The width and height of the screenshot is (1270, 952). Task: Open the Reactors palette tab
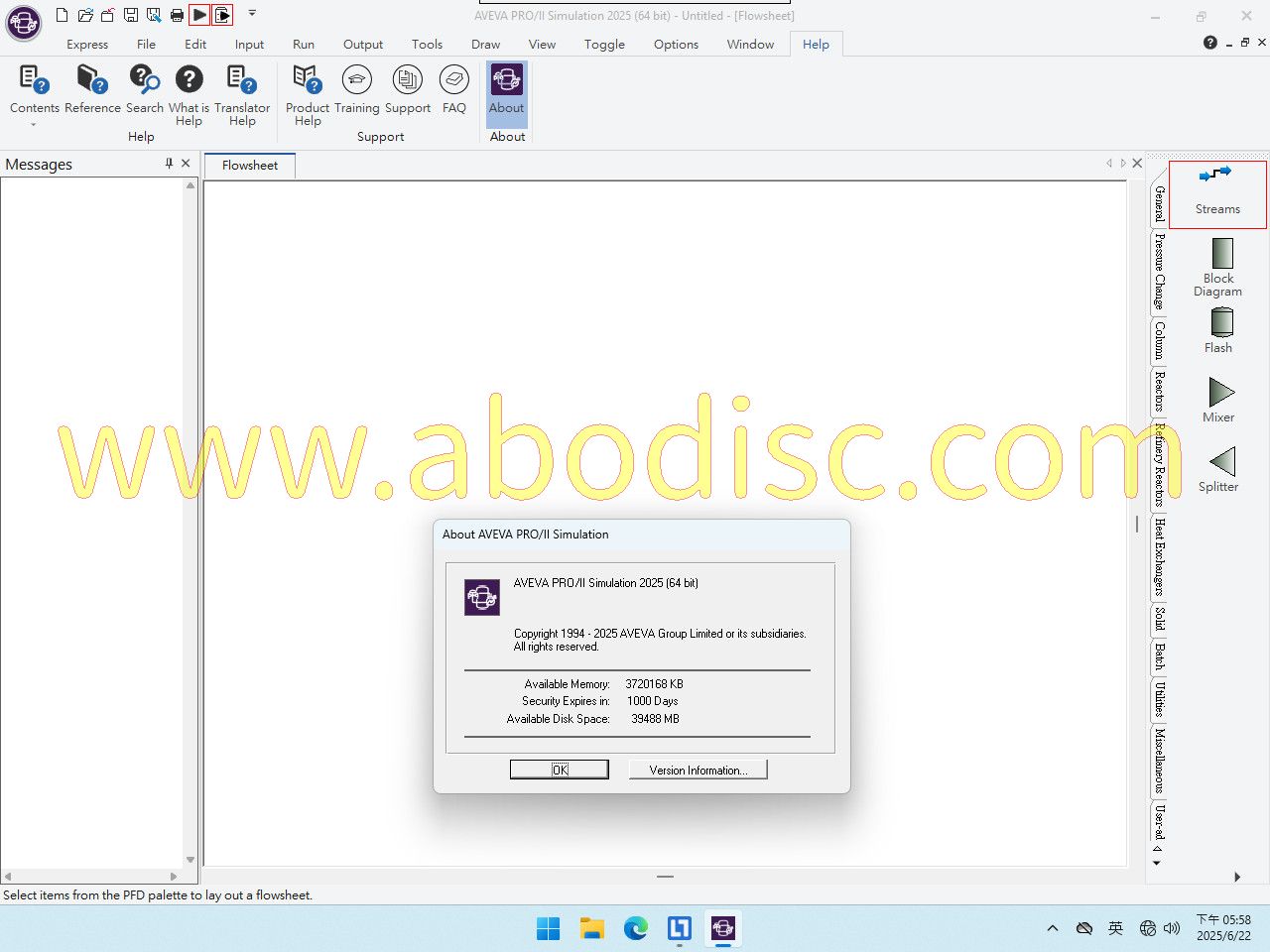coord(1159,391)
